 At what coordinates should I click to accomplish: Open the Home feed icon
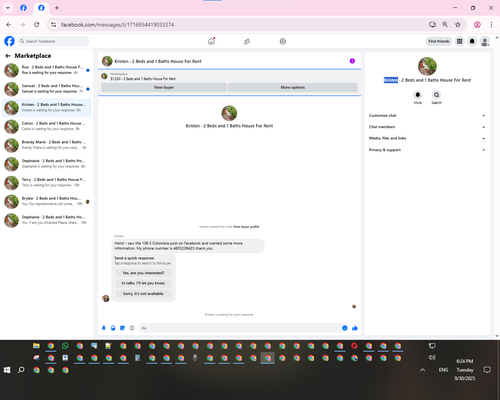pos(211,41)
